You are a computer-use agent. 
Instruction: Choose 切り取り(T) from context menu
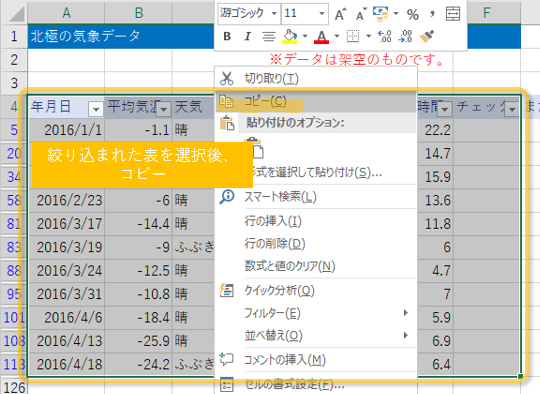click(x=316, y=79)
